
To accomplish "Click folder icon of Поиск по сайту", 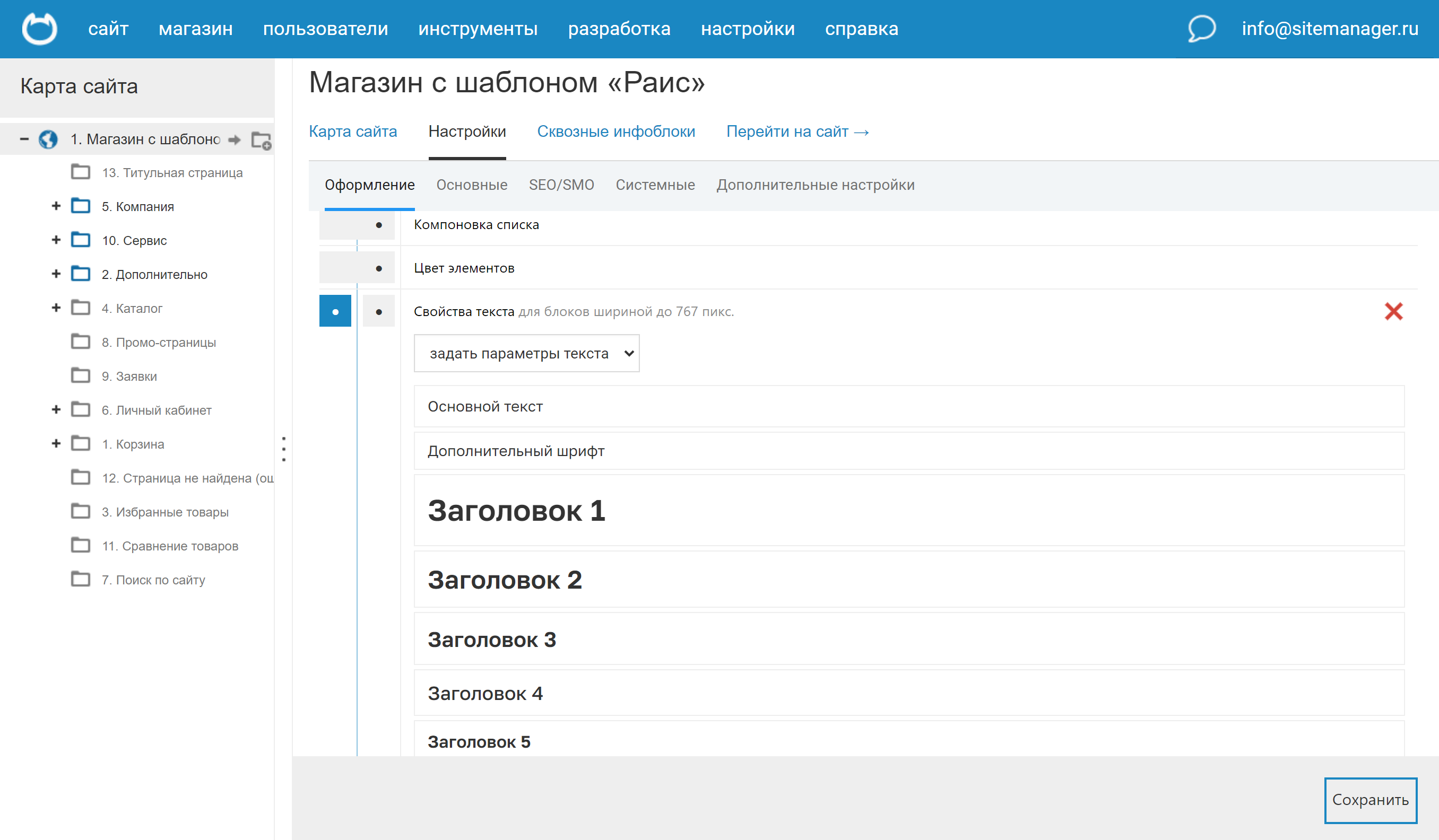I will point(81,579).
